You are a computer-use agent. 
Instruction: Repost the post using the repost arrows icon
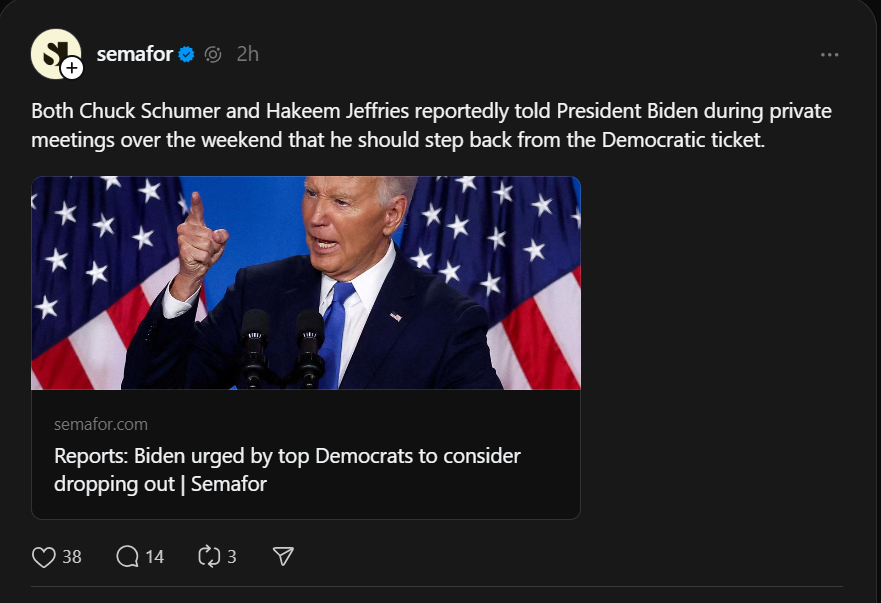(209, 557)
